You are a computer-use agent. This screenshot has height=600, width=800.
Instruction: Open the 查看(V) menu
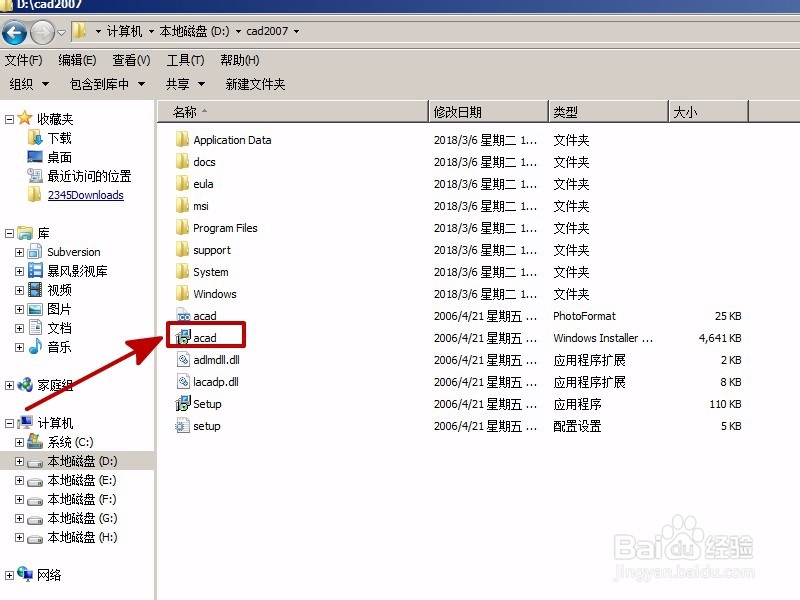131,60
